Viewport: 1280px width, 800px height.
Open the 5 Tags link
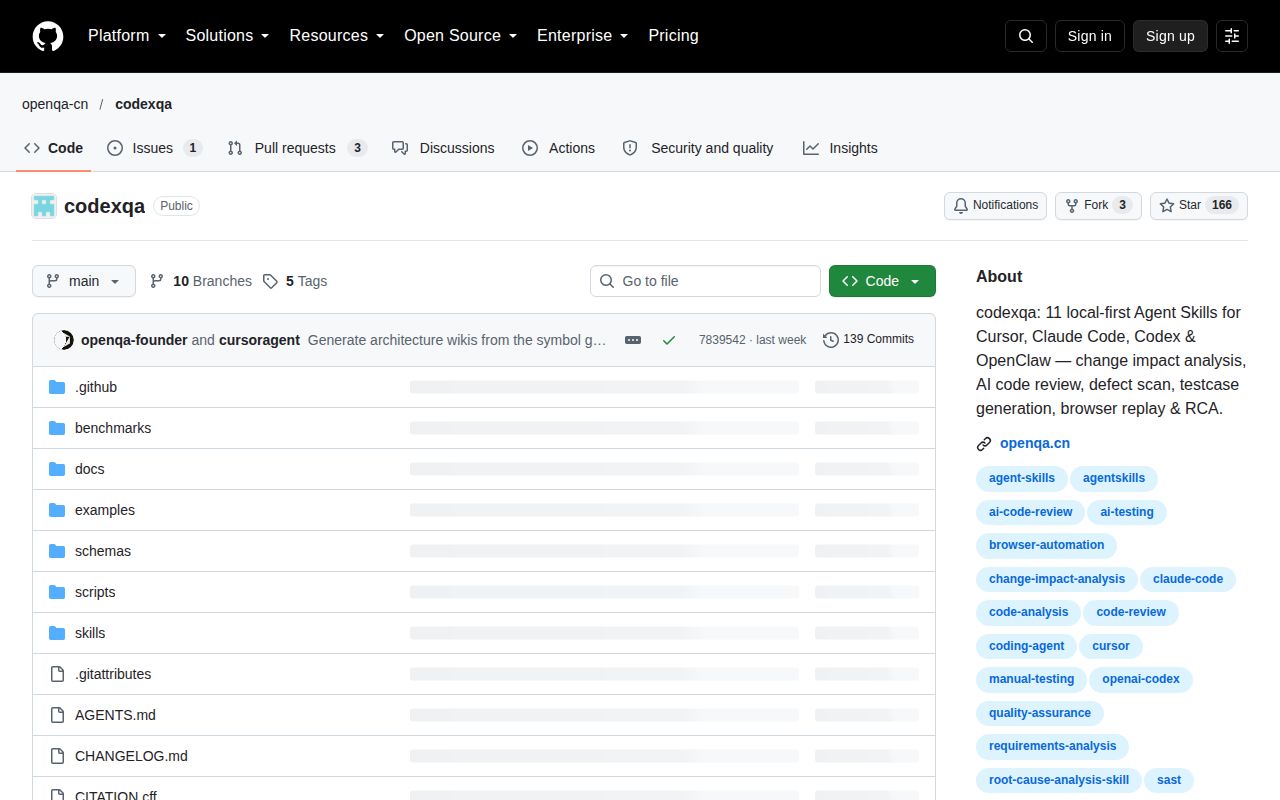pos(295,281)
